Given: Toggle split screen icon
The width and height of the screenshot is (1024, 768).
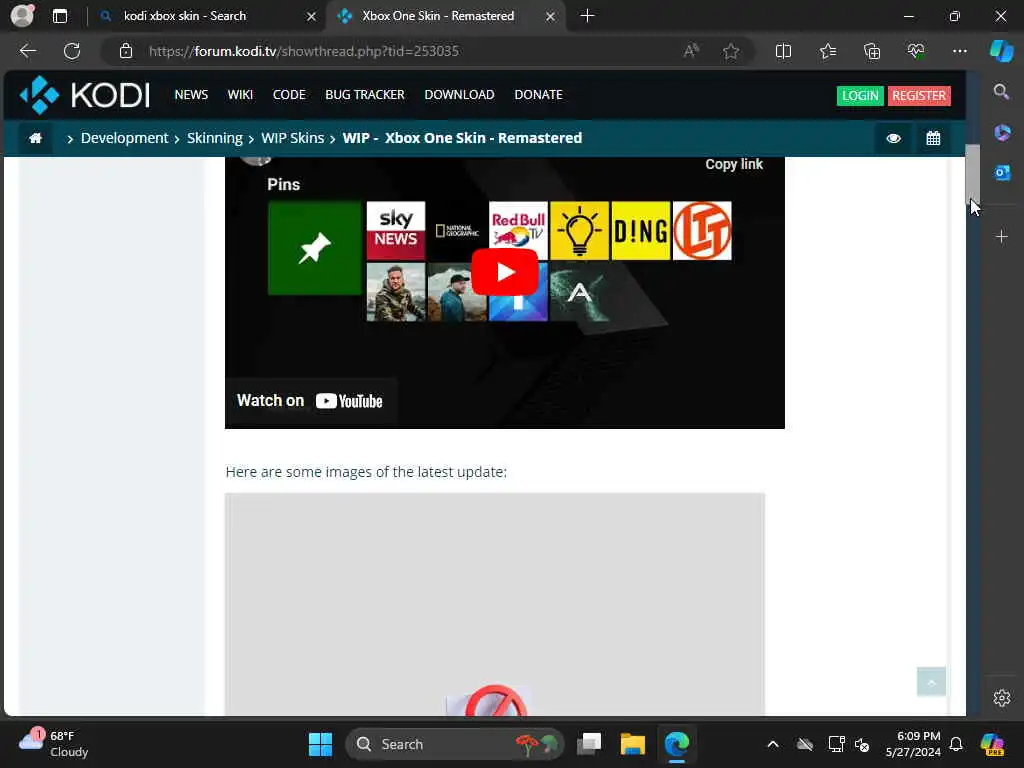Looking at the screenshot, I should 783,51.
